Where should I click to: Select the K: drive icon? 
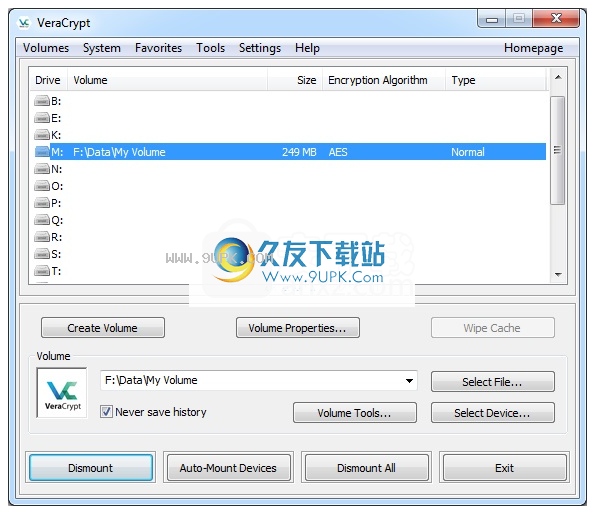point(42,135)
